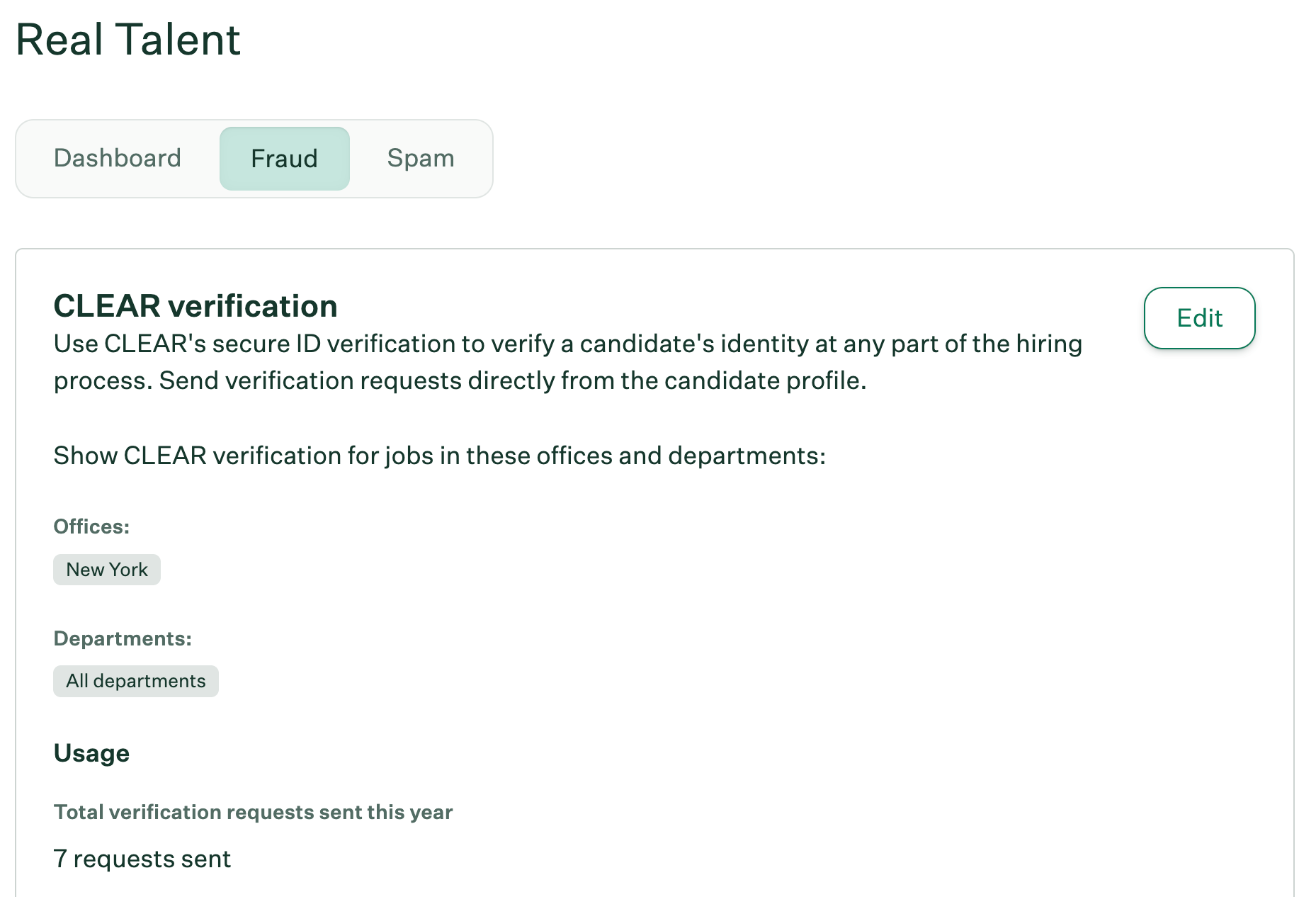Click the New York office chip
The width and height of the screenshot is (1316, 897).
[x=107, y=570]
